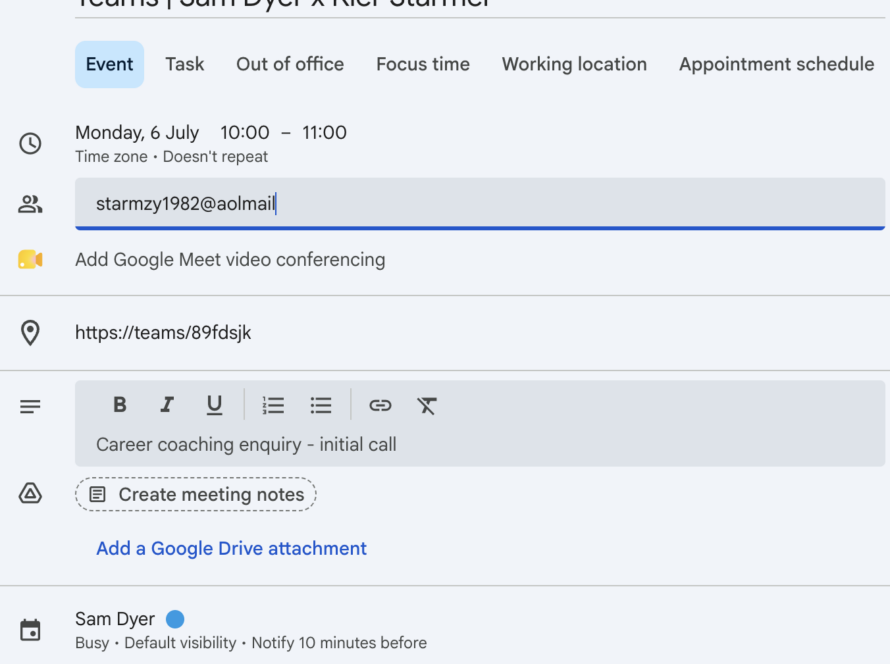The height and width of the screenshot is (664, 890).
Task: Edit the Notify 10 minutes before reminder
Action: [x=339, y=643]
